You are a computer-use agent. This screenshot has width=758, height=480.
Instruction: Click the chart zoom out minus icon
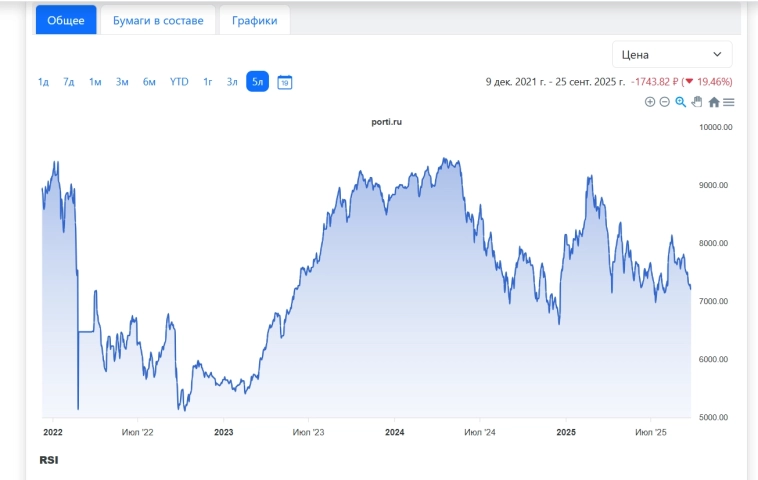(x=664, y=102)
